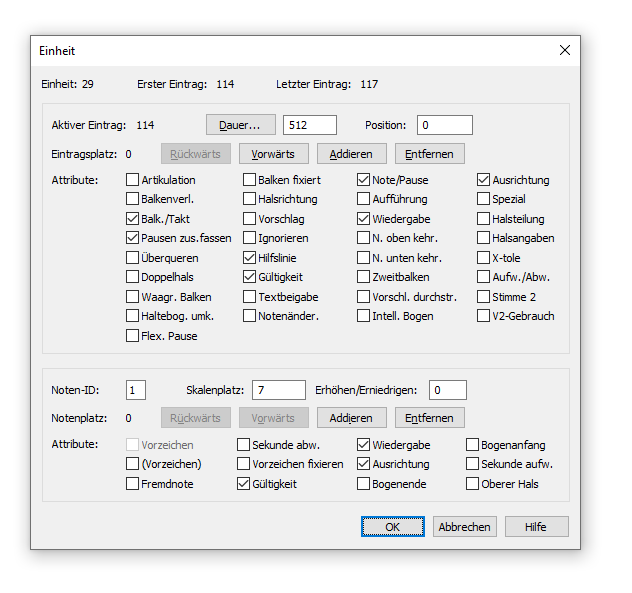Click the Erhöhen/Erniedrigen input field
The width and height of the screenshot is (632, 593).
[x=448, y=390]
